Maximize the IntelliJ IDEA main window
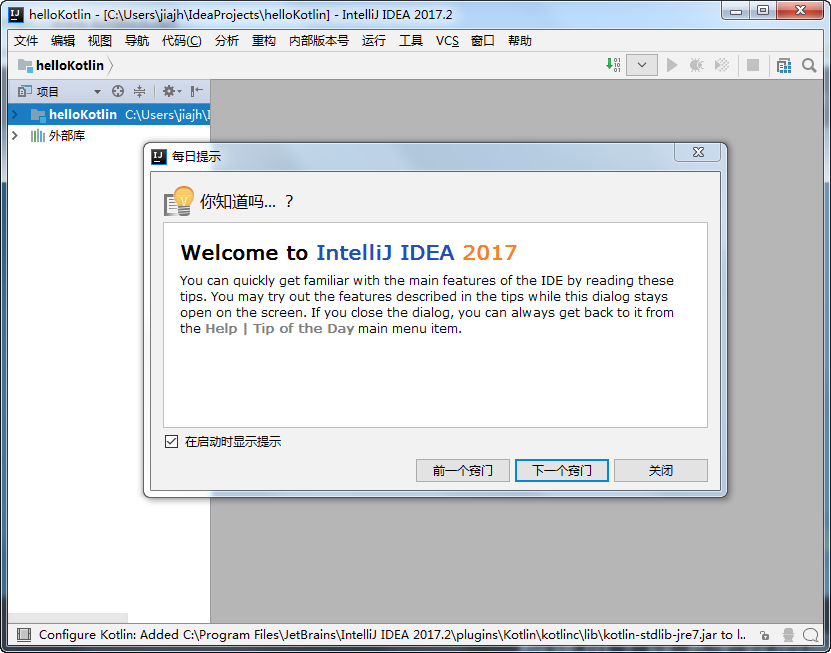Image resolution: width=831 pixels, height=653 pixels. pos(763,10)
